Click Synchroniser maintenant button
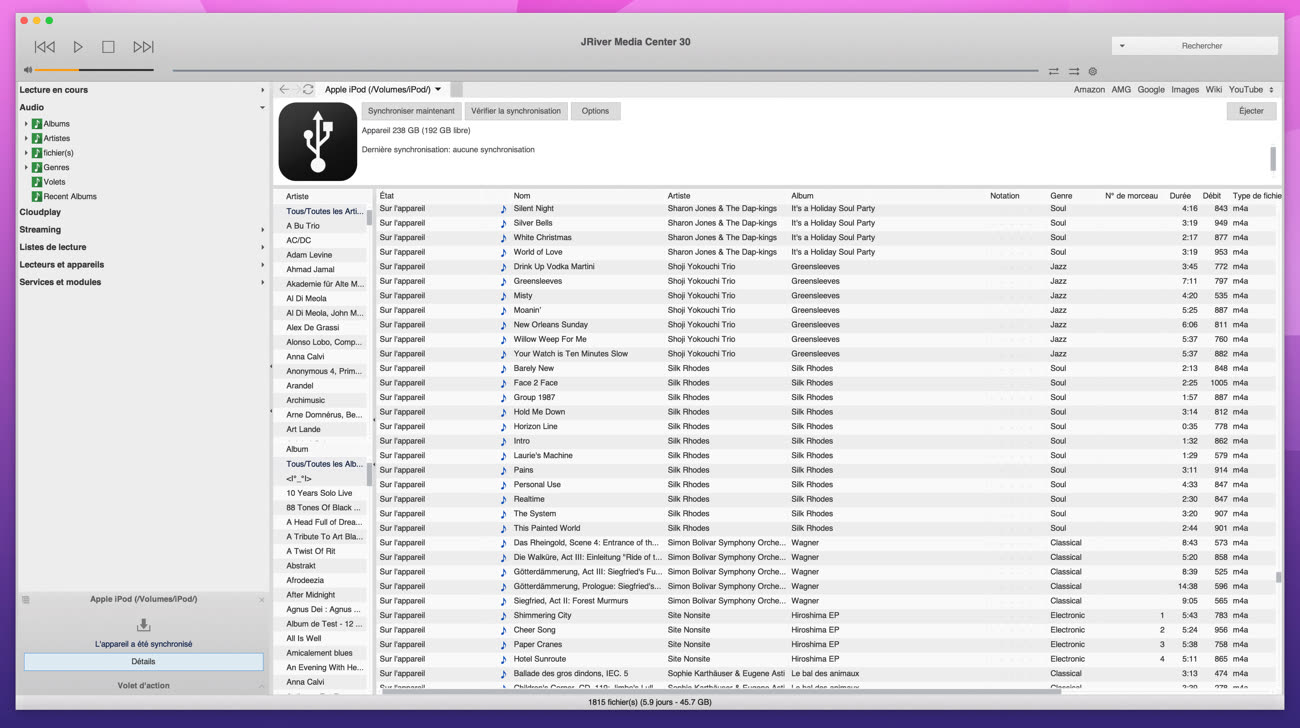The width and height of the screenshot is (1300, 728). 411,111
